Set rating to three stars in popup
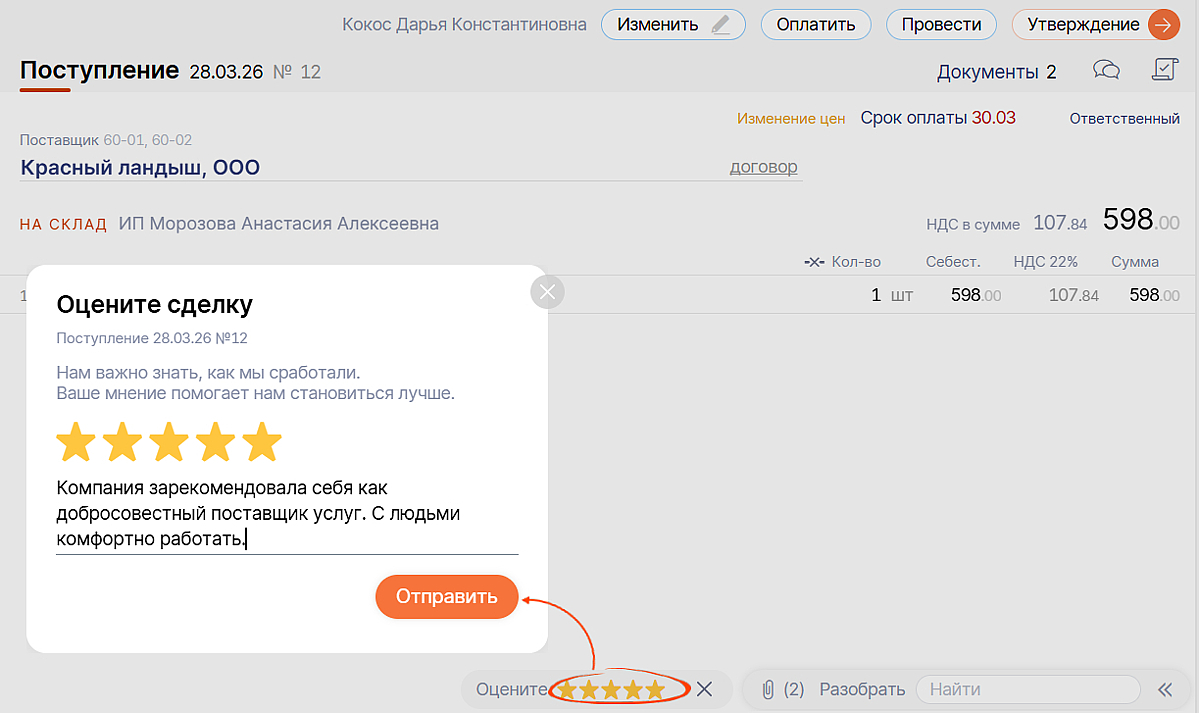Screen dimensions: 1199x713 (169, 442)
